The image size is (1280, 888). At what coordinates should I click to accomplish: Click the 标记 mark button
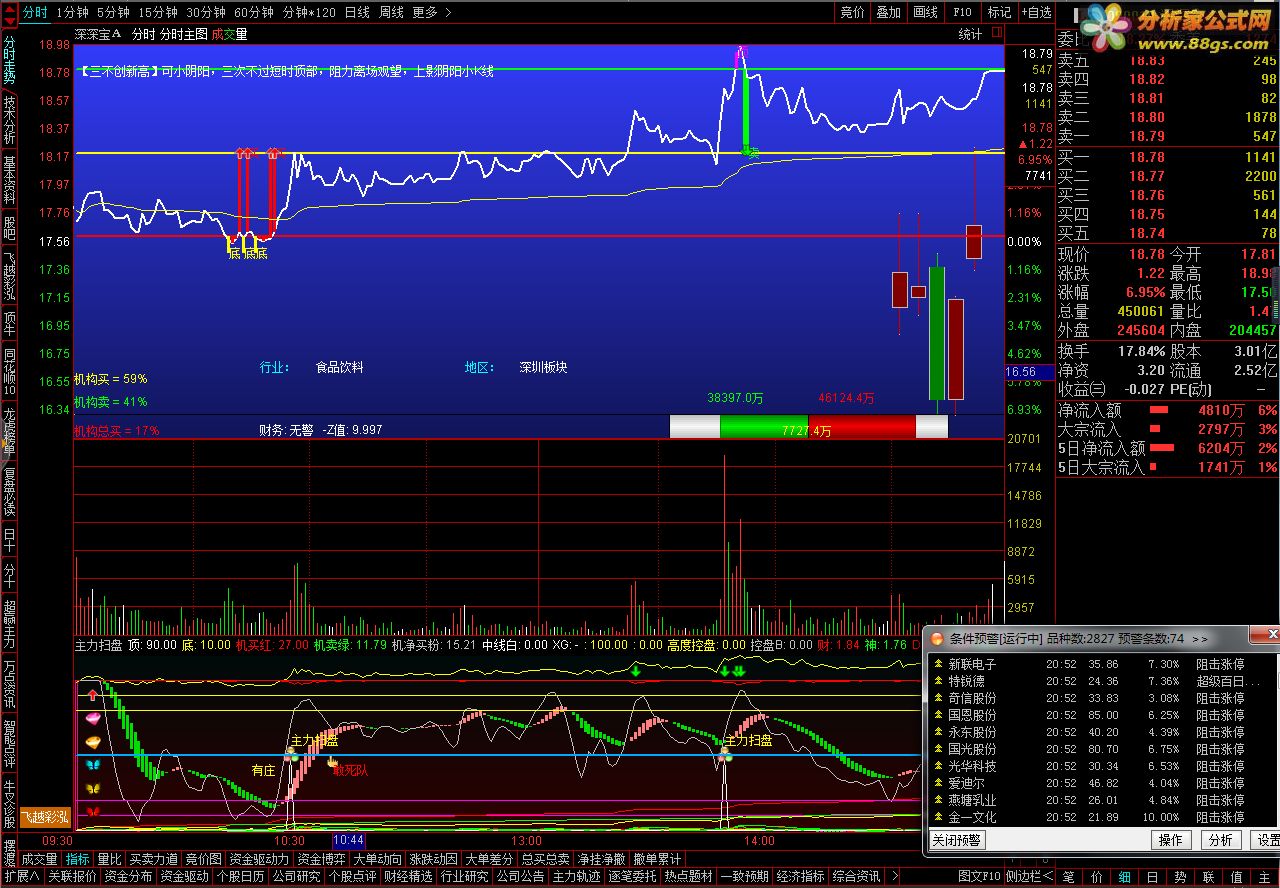pos(998,12)
